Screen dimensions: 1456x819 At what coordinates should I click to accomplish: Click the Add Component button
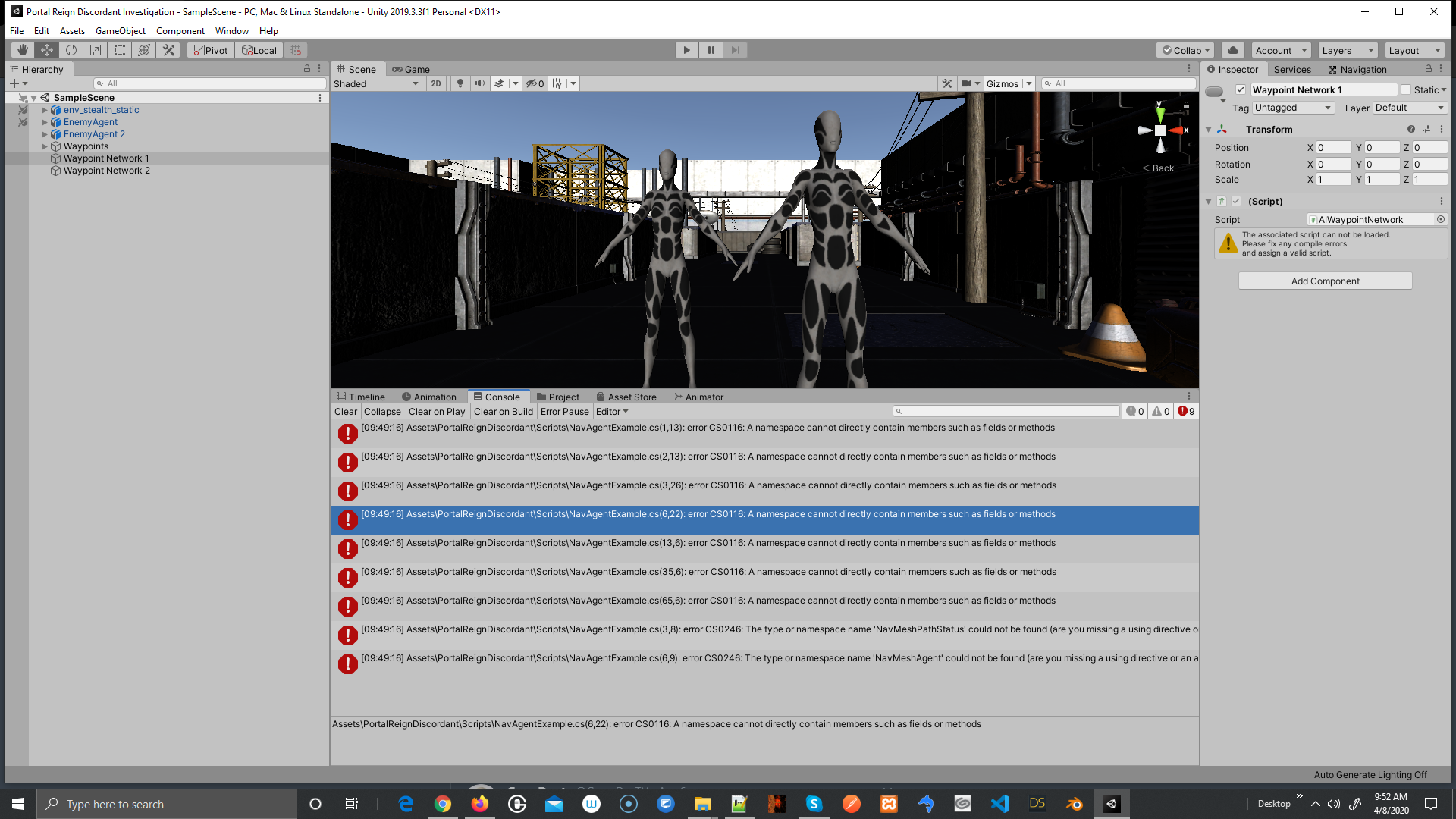1325,281
